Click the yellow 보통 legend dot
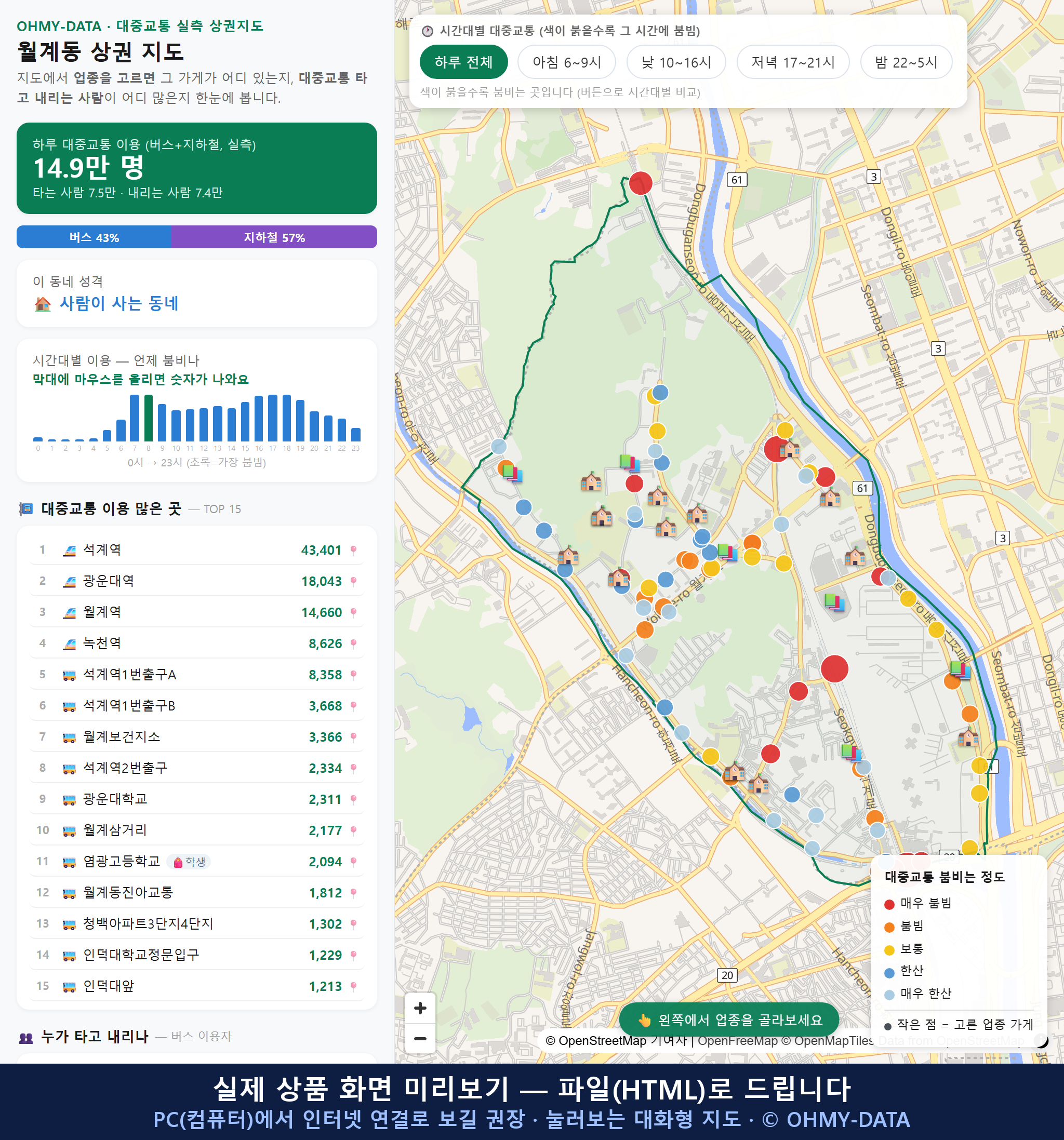Viewport: 1064px width, 1140px height. click(x=889, y=950)
